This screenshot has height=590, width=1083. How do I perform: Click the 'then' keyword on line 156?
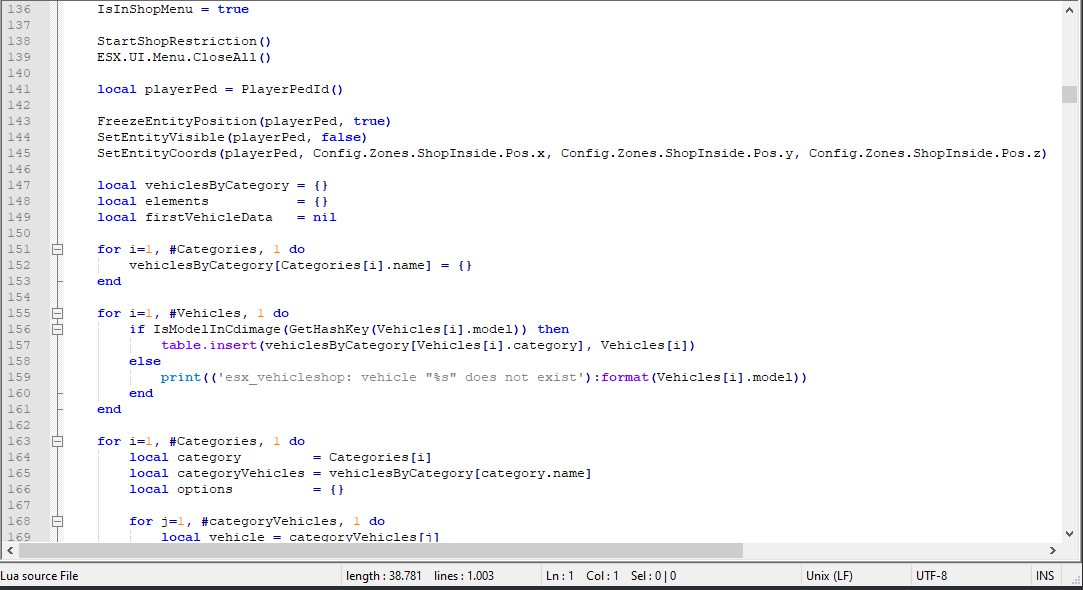tap(553, 330)
